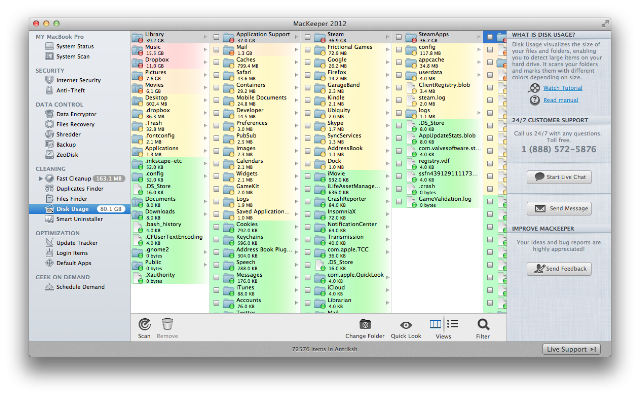
Task: Select the red-highlighted Dropbox folder row
Action: [x=169, y=62]
